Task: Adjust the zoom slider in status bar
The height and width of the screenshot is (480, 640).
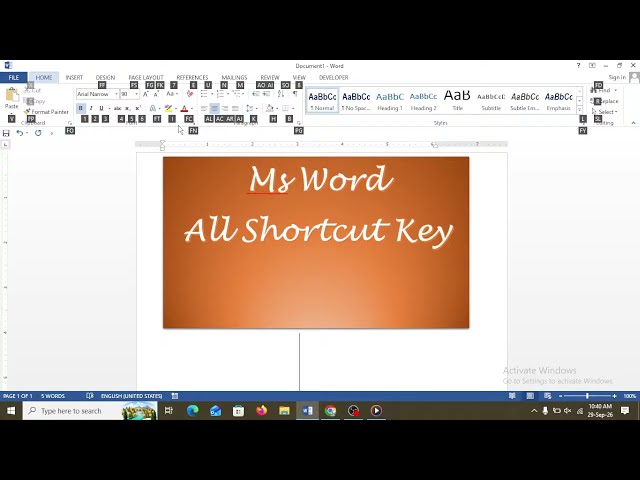Action: coord(587,396)
